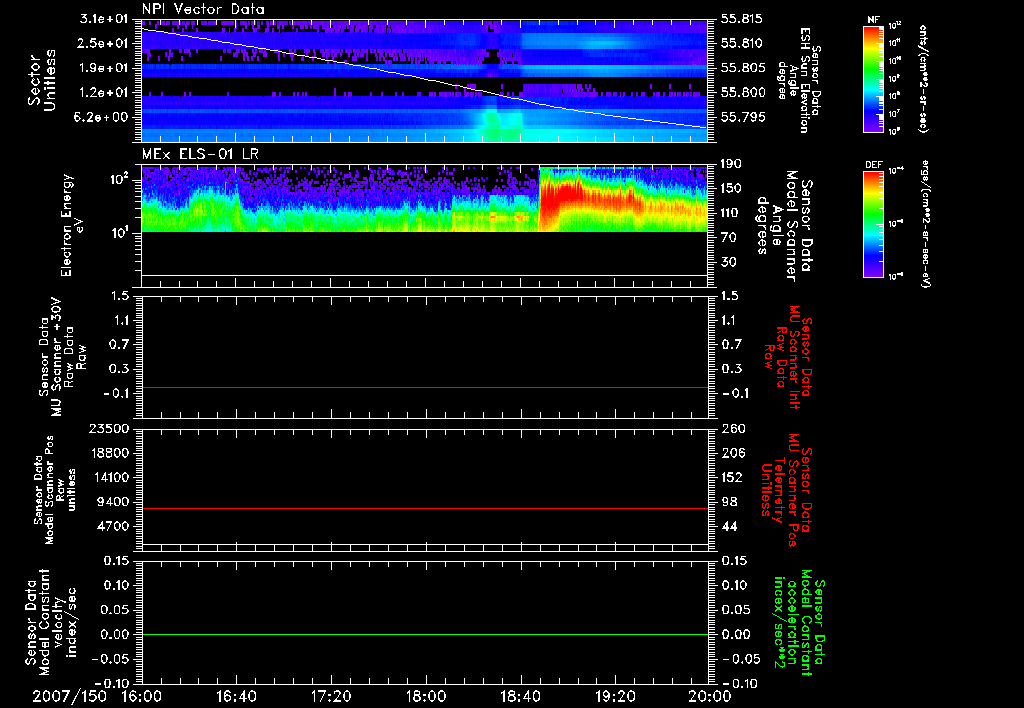Click the NF color bar scale

pyautogui.click(x=873, y=78)
